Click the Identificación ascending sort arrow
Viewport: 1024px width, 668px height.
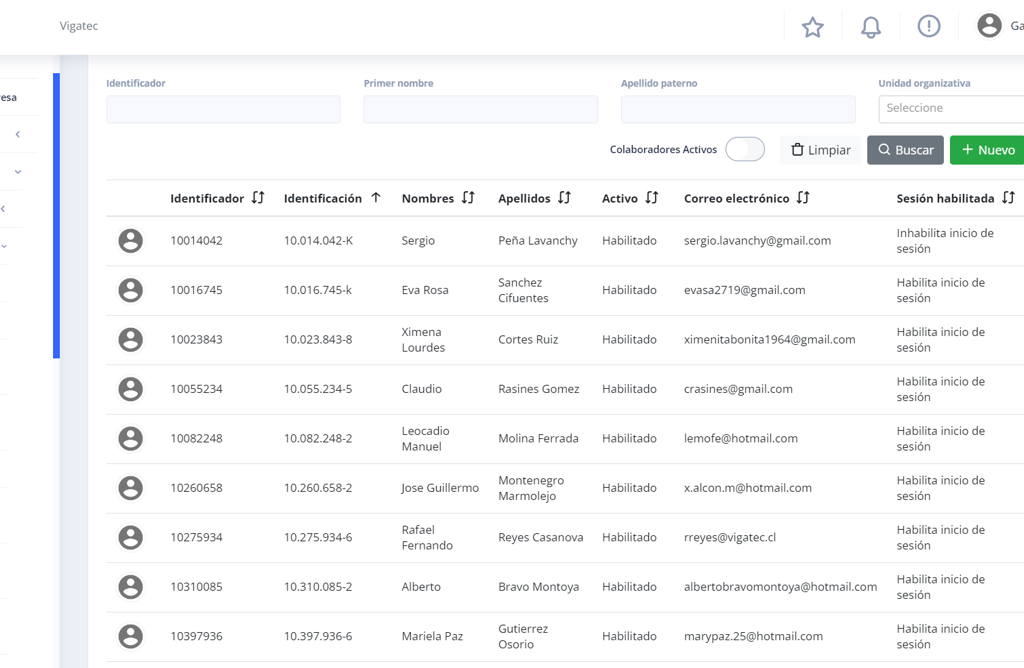(x=376, y=198)
